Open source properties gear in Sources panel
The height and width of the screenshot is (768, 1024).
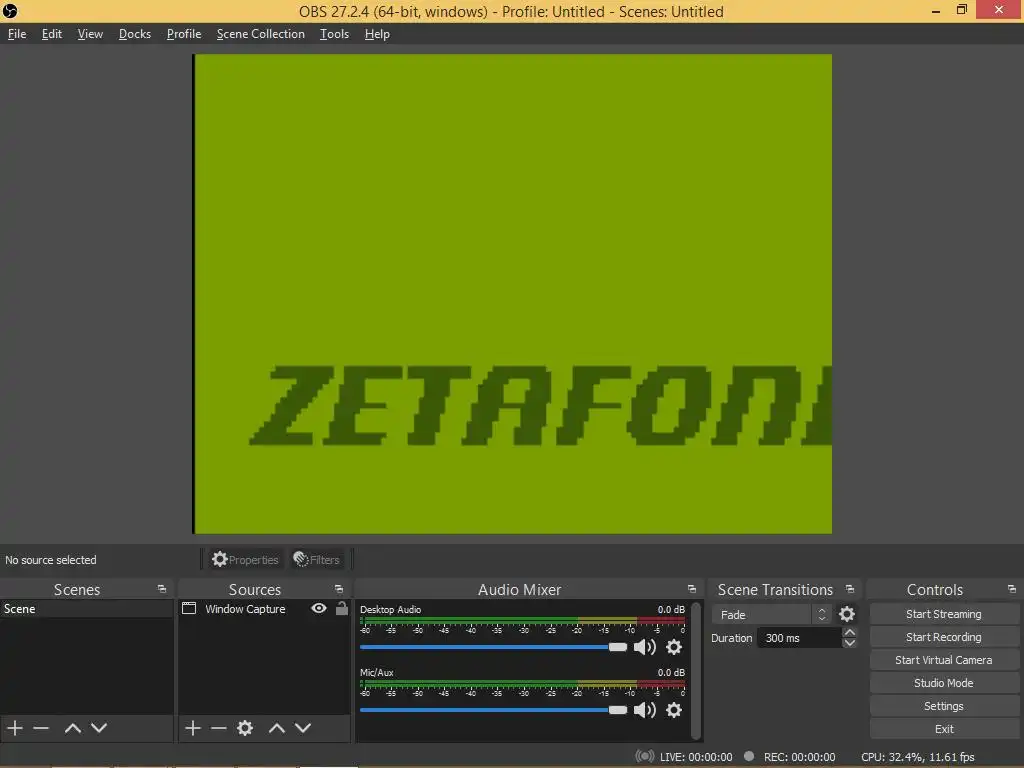(245, 728)
